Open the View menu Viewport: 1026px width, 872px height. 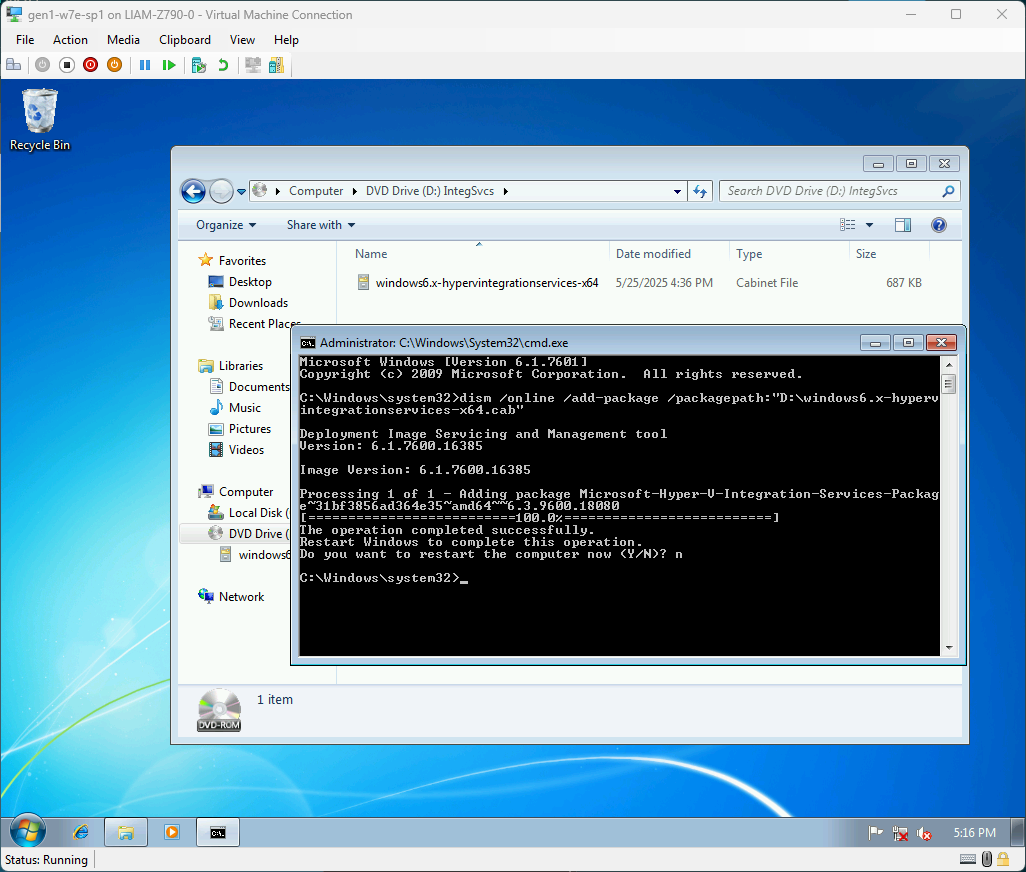coord(242,40)
